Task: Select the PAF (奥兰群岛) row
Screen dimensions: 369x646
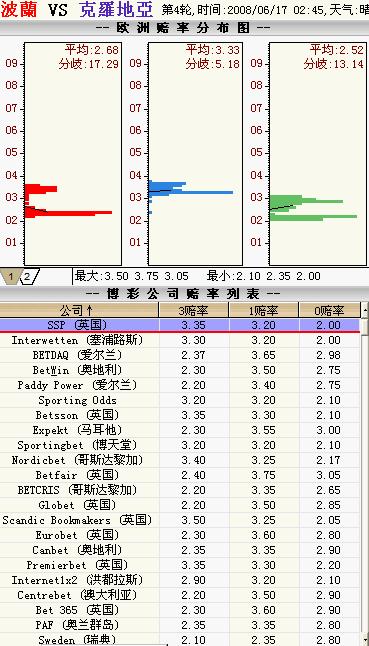Action: [x=180, y=625]
